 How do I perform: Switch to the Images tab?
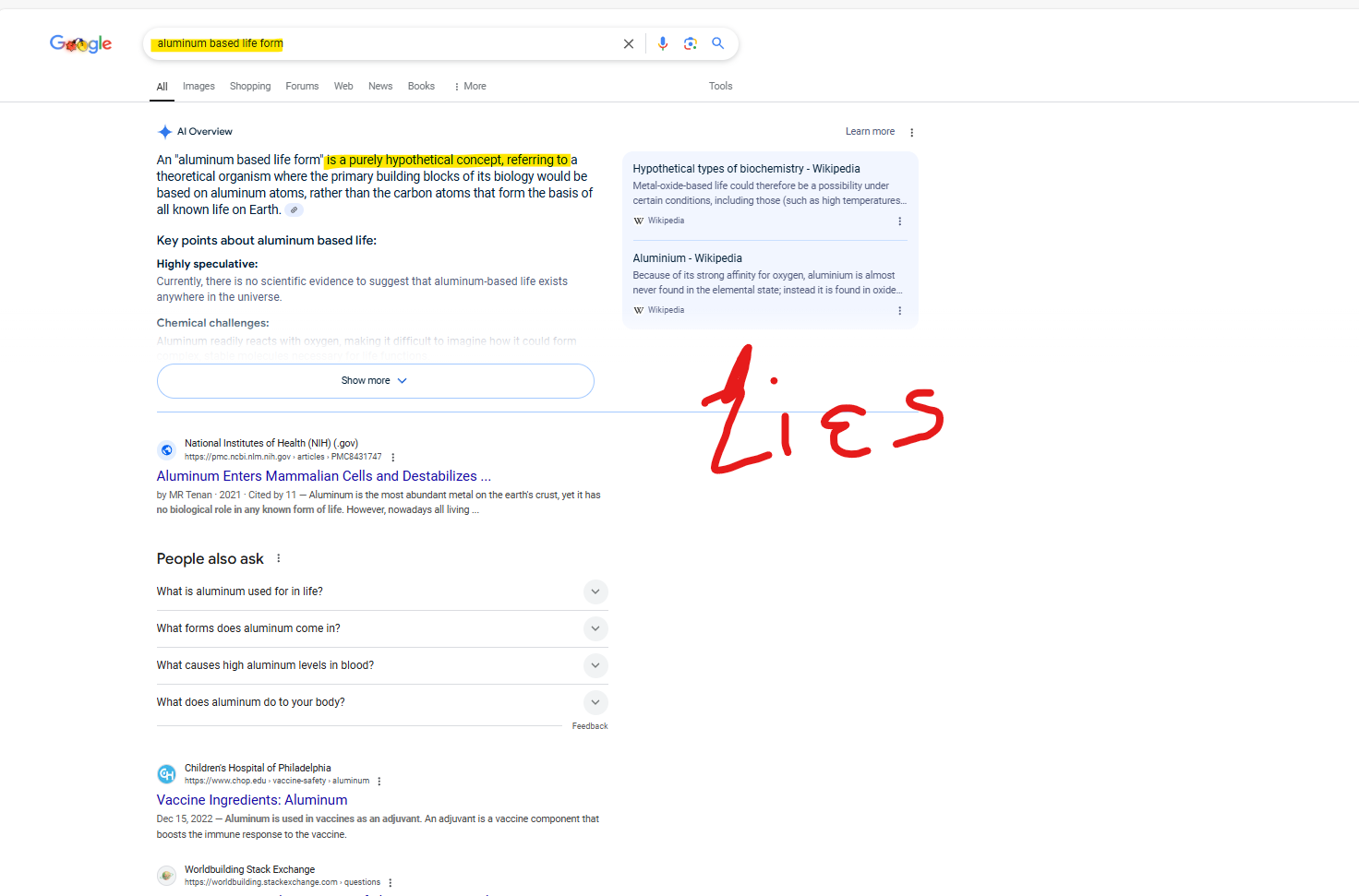tap(198, 86)
